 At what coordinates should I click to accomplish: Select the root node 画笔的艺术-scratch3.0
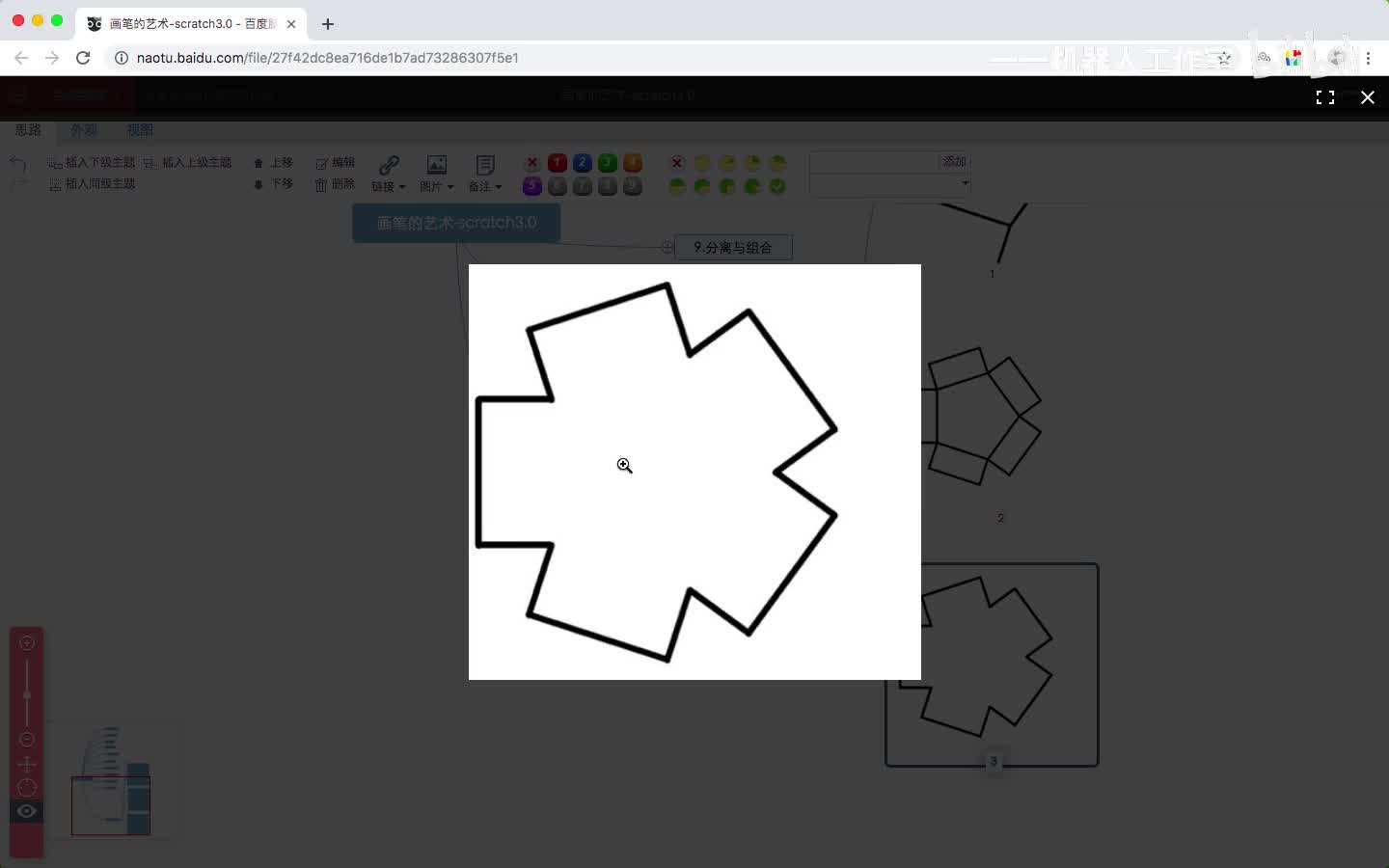(456, 223)
